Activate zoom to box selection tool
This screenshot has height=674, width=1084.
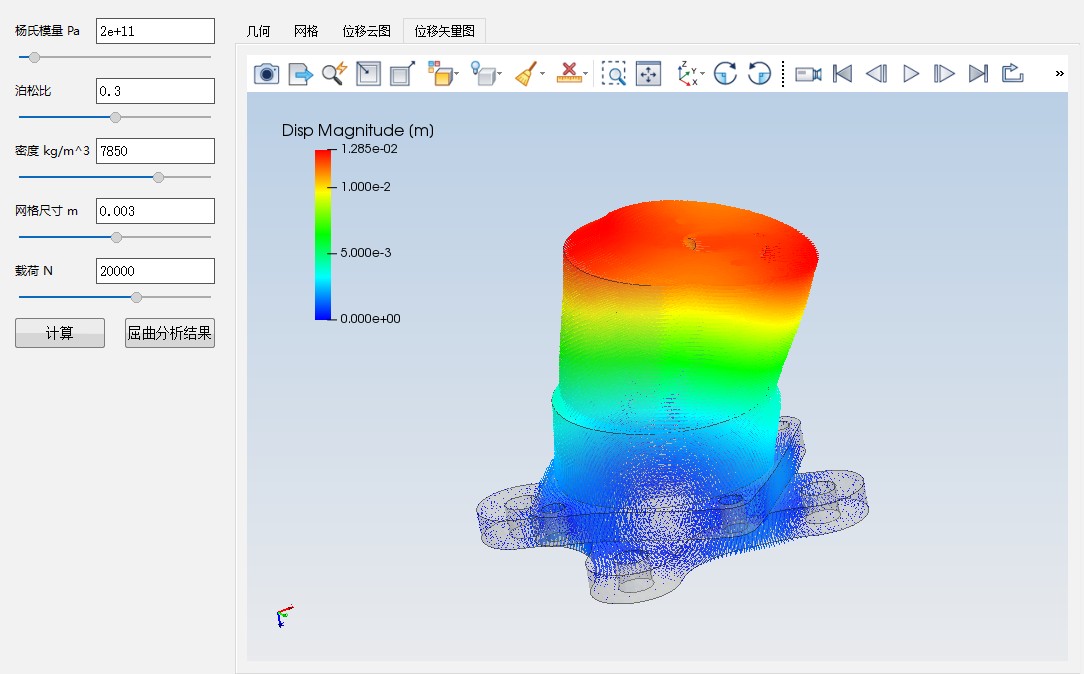tap(613, 74)
